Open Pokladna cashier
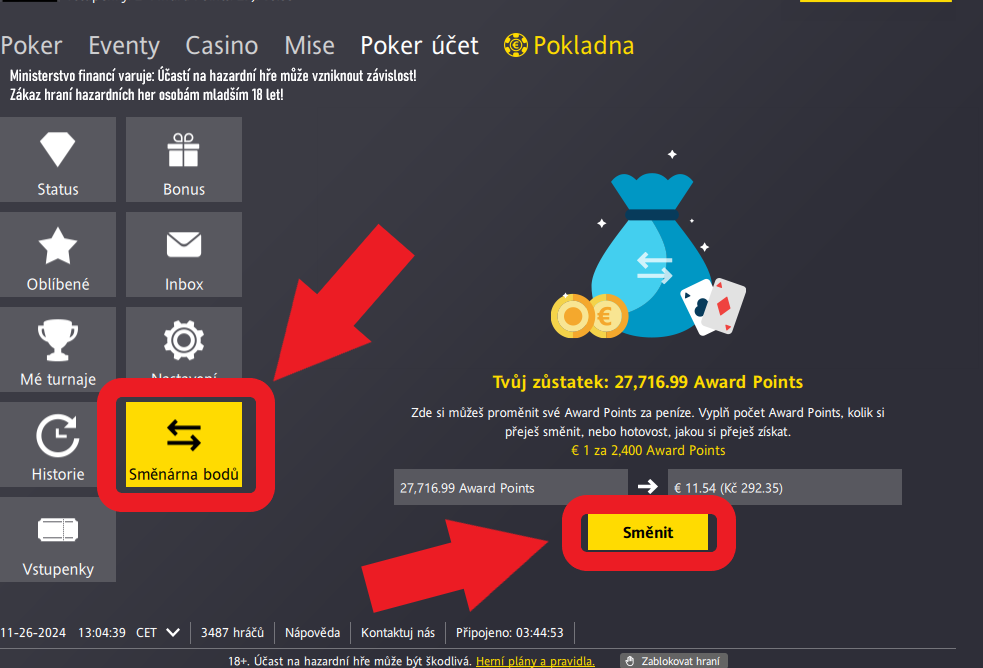Image resolution: width=983 pixels, height=668 pixels. (x=569, y=46)
